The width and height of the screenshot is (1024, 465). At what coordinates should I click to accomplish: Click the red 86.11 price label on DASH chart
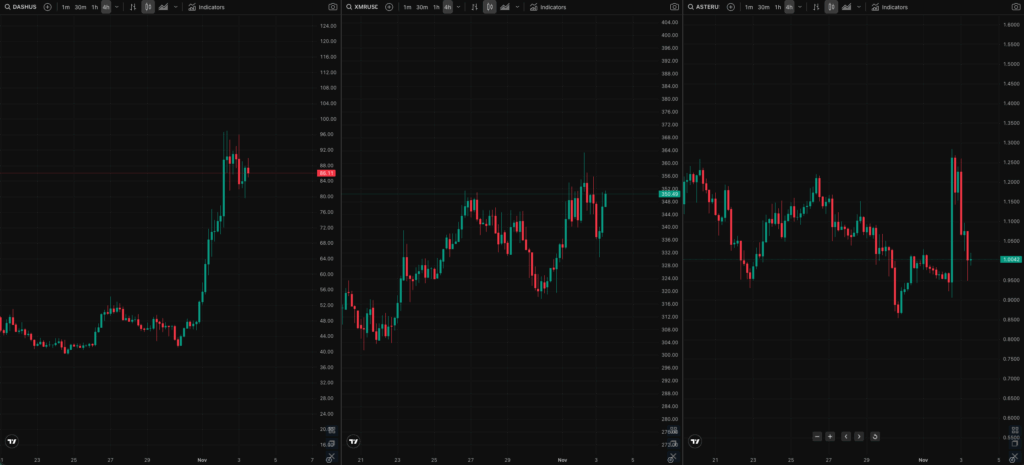pyautogui.click(x=327, y=173)
